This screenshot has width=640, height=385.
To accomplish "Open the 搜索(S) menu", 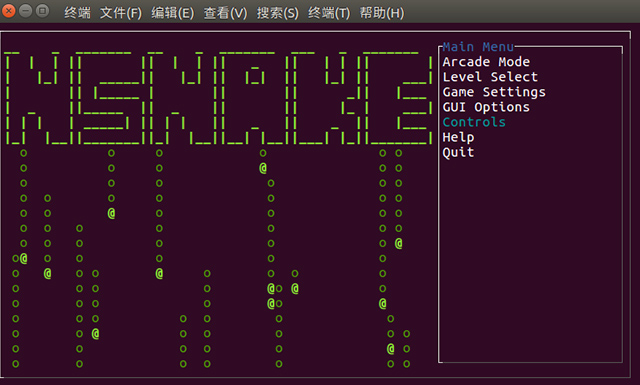I will click(278, 13).
